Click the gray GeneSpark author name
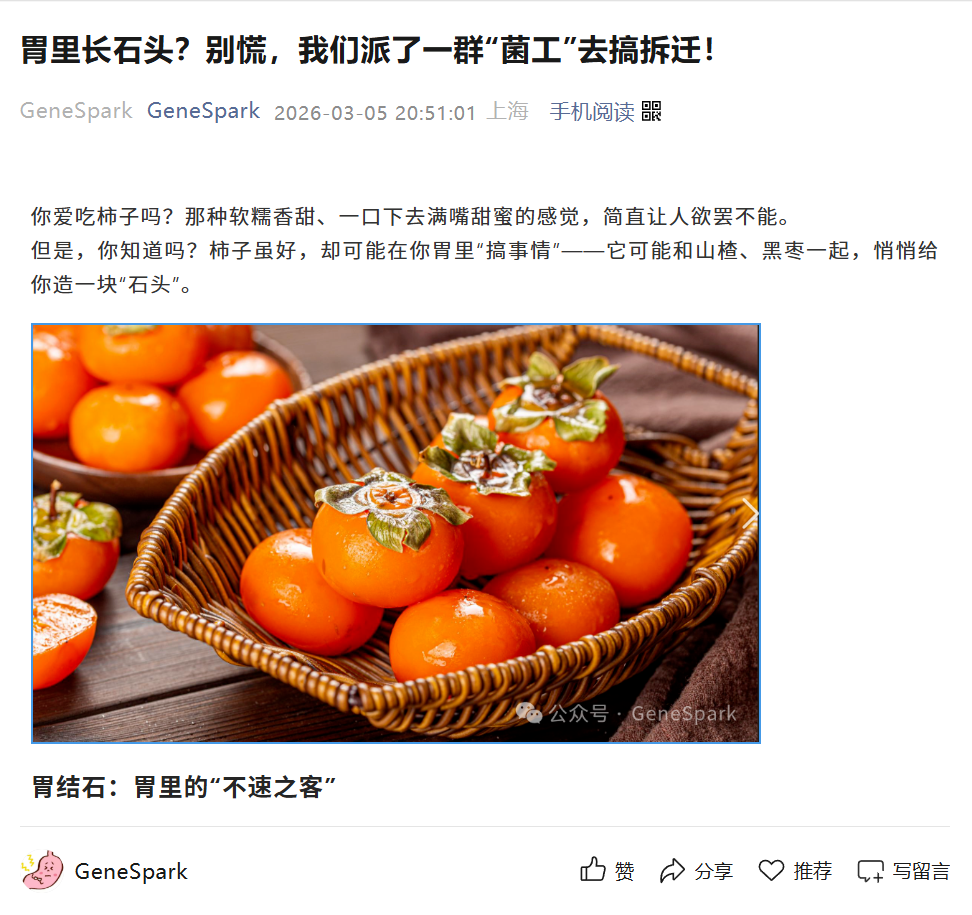972x915 pixels. pos(76,111)
